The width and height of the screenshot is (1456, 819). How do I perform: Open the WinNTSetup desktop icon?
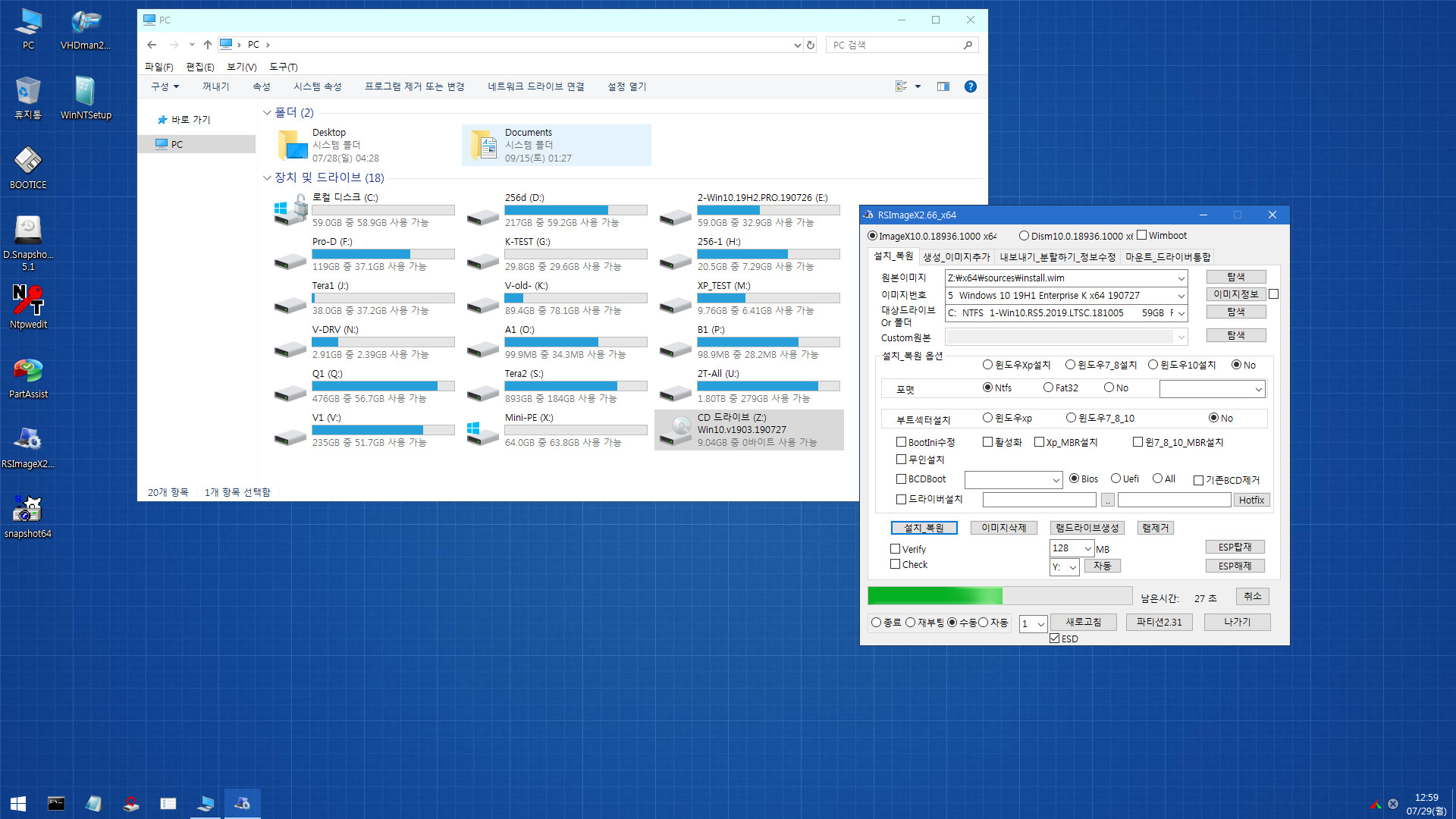coord(86,99)
